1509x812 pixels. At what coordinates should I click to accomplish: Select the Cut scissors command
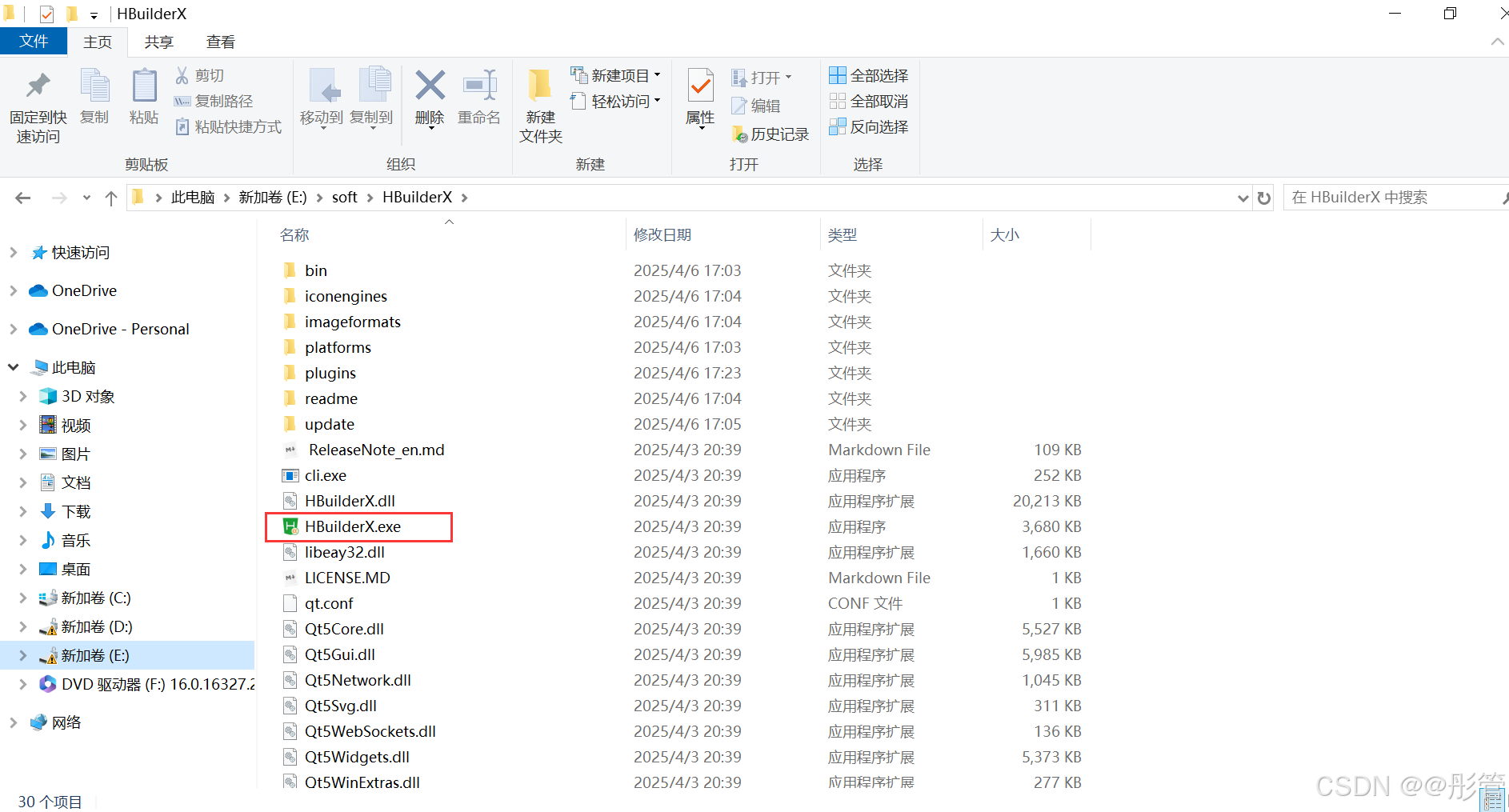coord(200,75)
